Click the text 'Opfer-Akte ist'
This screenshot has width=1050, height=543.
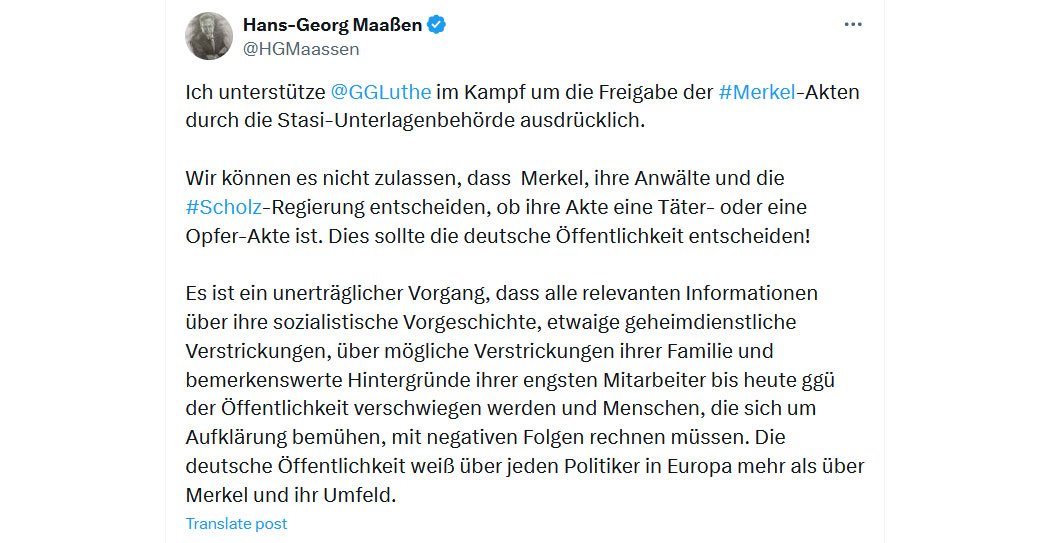(x=254, y=236)
